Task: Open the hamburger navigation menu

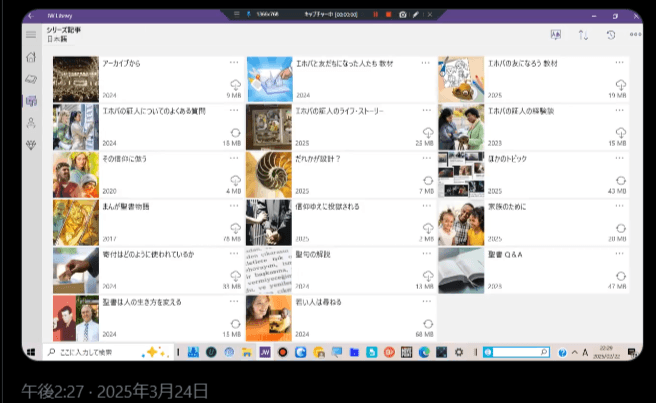Action: pyautogui.click(x=31, y=35)
